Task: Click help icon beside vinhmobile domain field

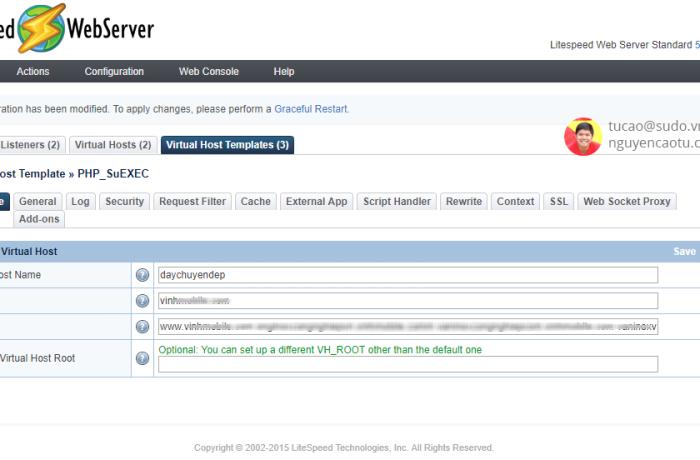Action: 142,301
